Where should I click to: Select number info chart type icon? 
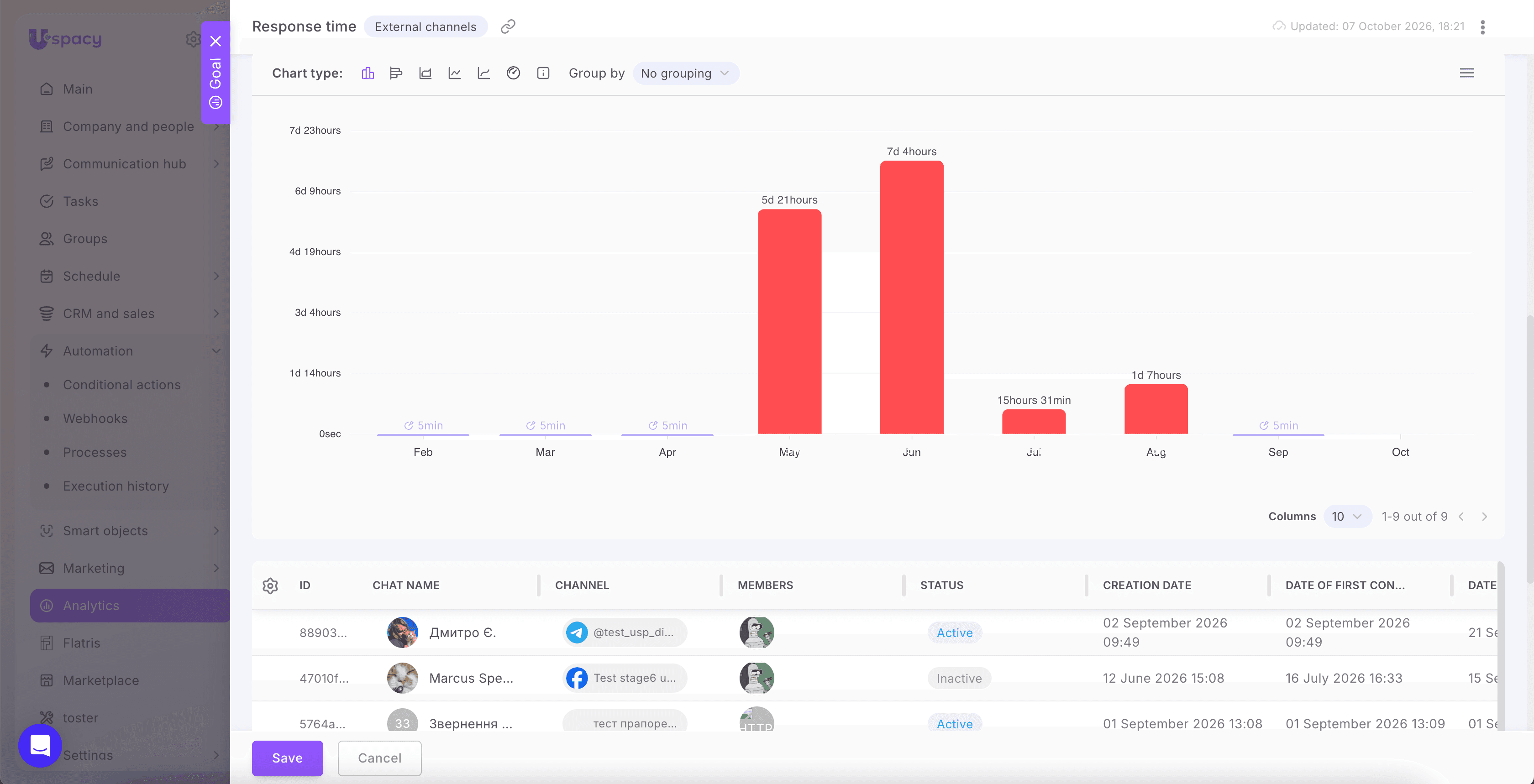click(543, 73)
